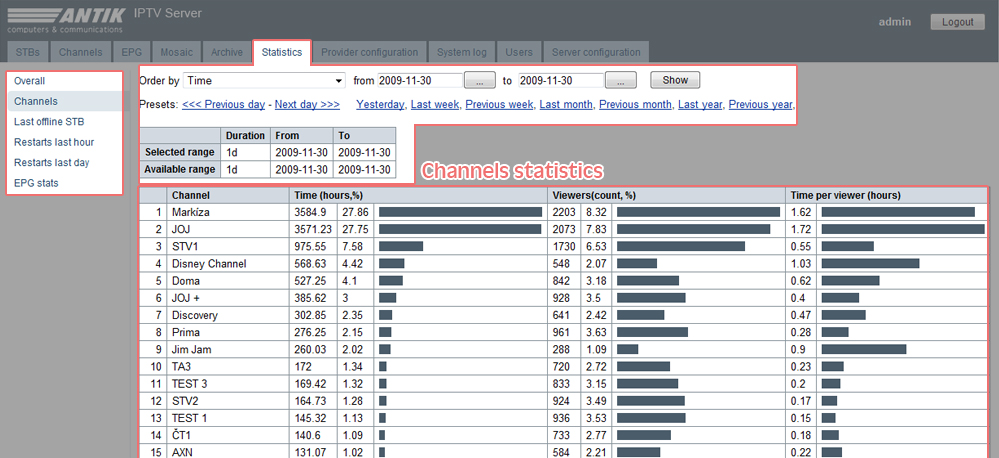Screen dimensions: 999x458
Task: Click the JOJ channel name
Action: click(179, 229)
